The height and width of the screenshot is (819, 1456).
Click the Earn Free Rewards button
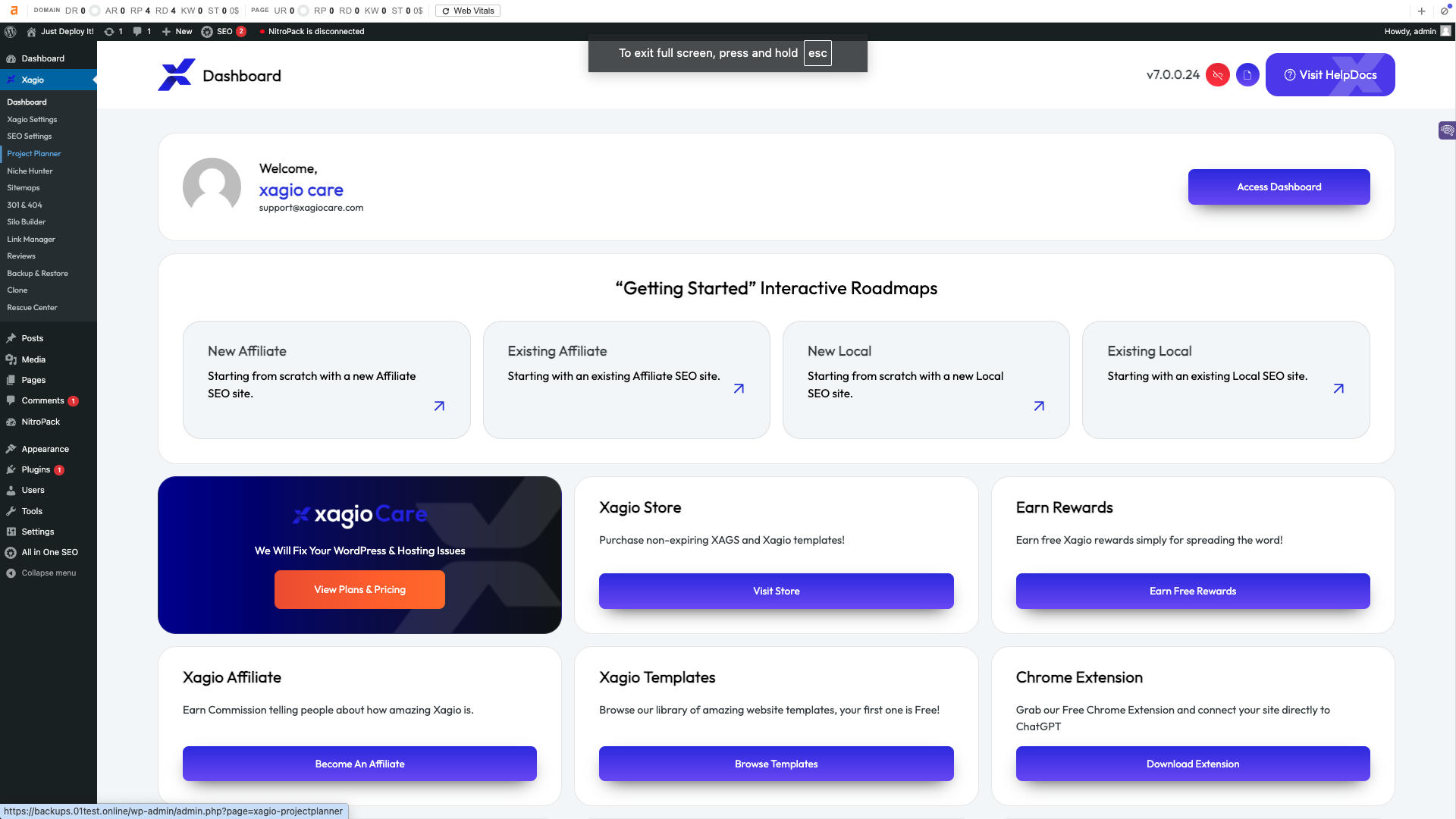1193,591
